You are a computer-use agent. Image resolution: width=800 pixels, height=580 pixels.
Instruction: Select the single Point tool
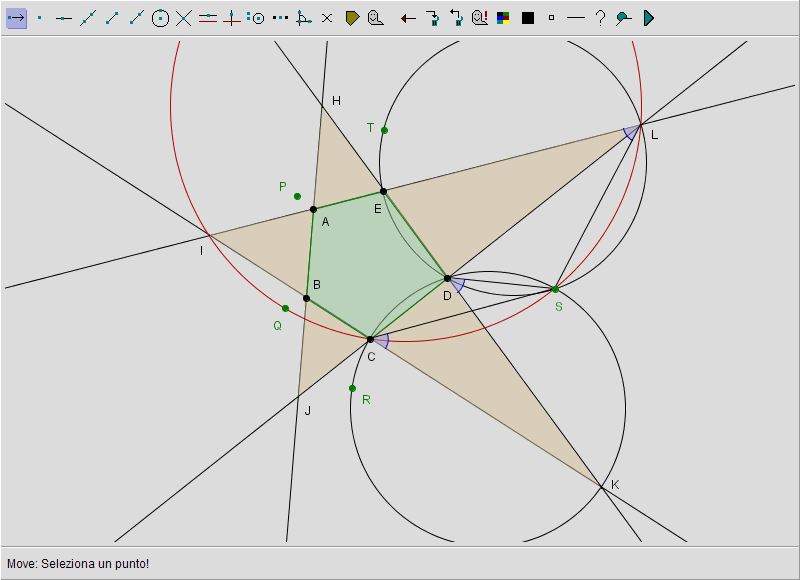(40, 18)
